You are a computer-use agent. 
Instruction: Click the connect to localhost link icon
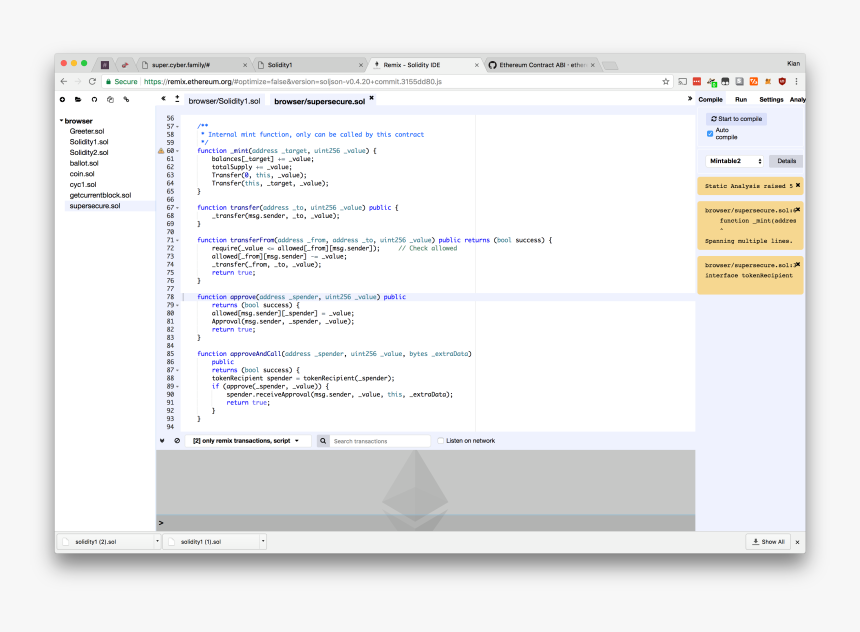point(126,99)
